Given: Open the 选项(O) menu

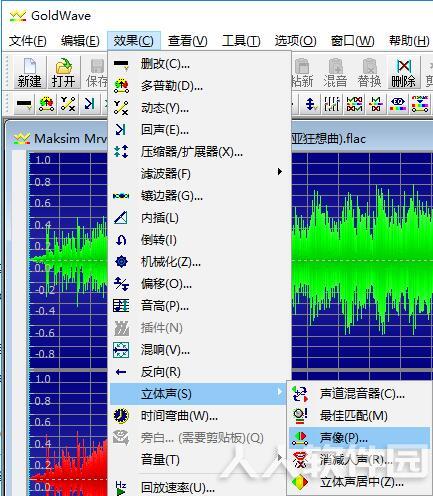Looking at the screenshot, I should pyautogui.click(x=295, y=41).
